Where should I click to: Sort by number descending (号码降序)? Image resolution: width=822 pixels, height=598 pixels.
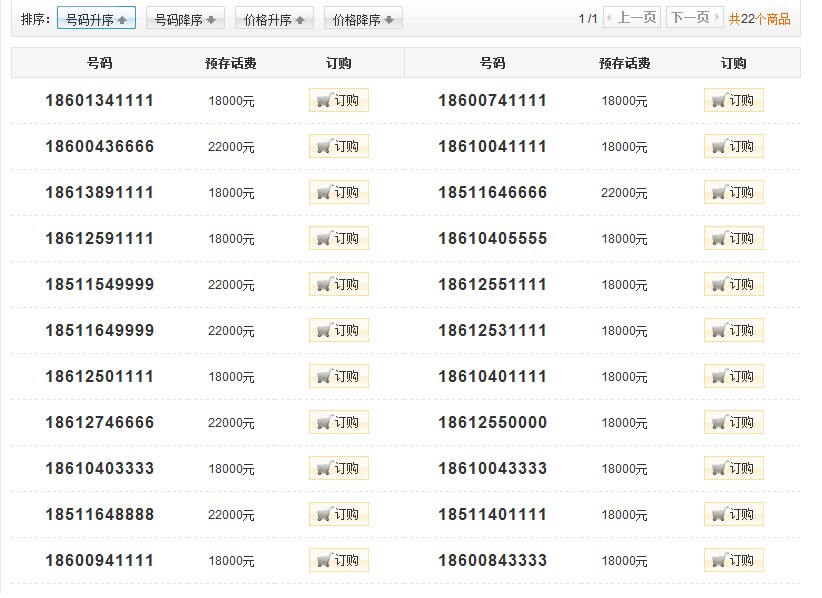coord(185,19)
